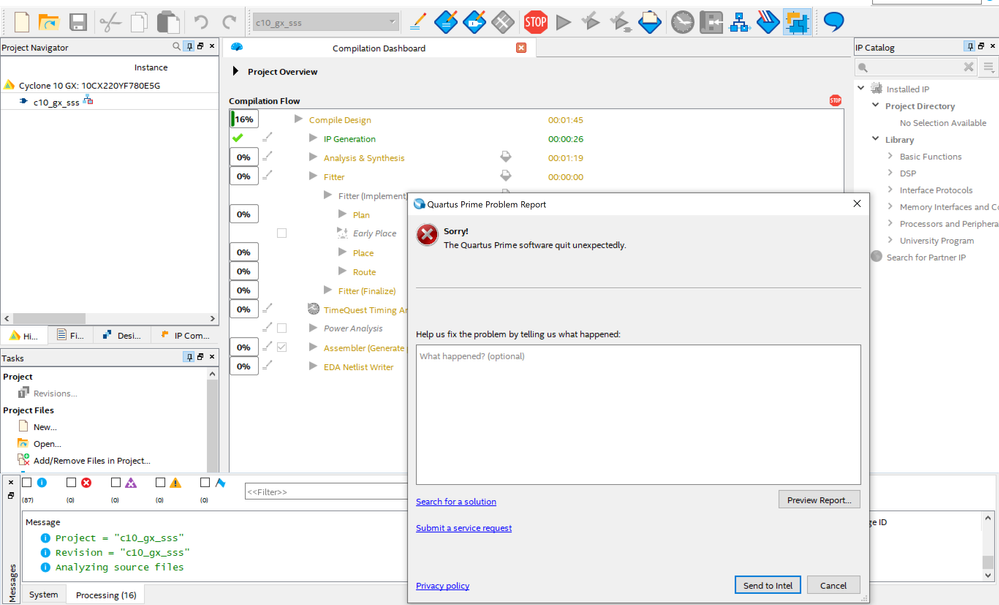
Task: Expand Basic Functions in IP Catalog
Action: (890, 155)
